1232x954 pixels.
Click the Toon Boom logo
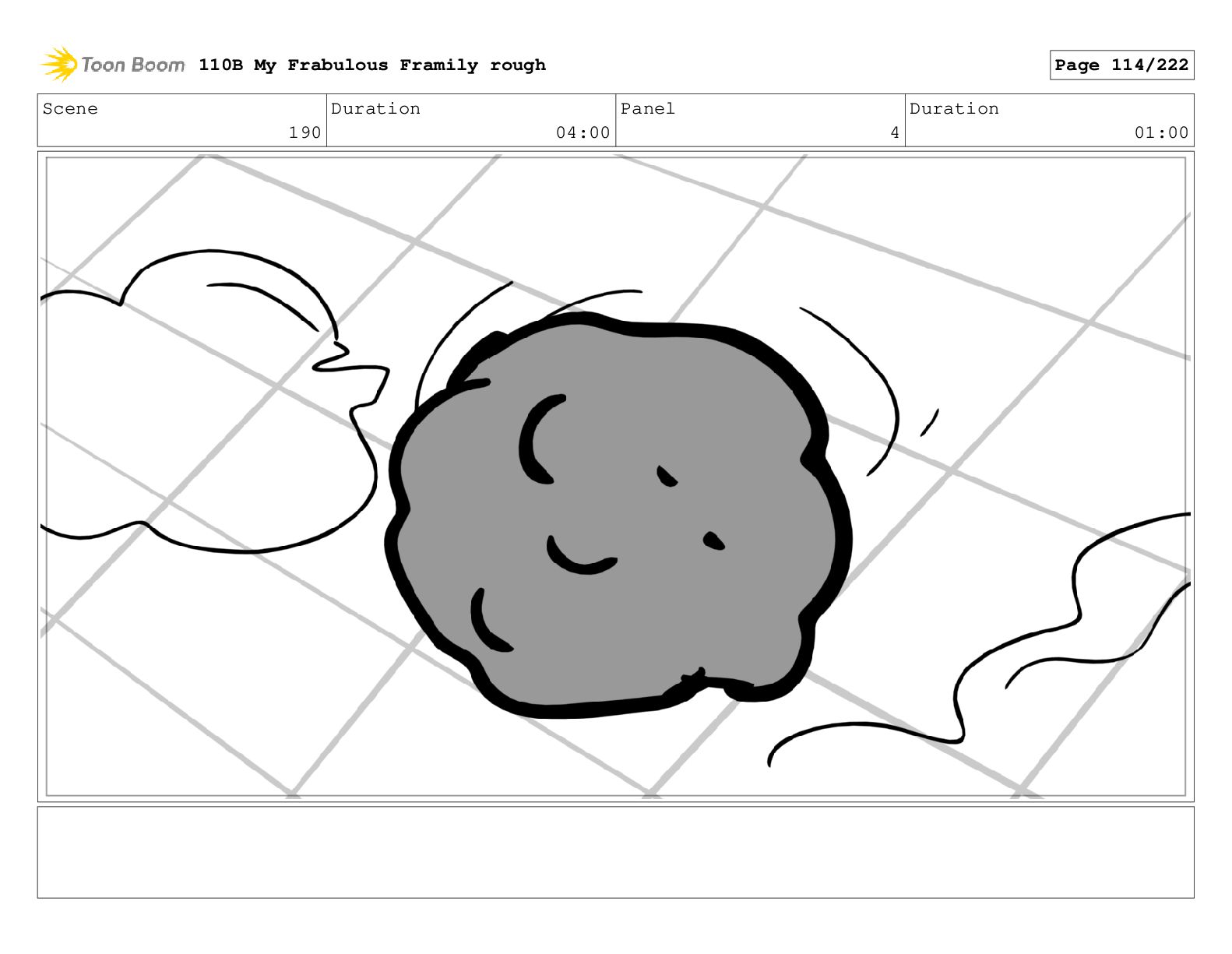coord(112,65)
